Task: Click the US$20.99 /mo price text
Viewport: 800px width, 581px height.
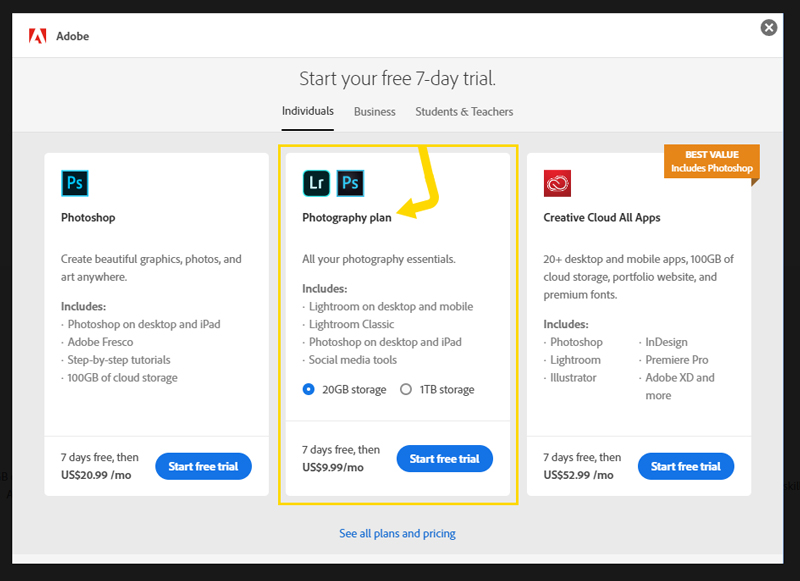Action: (x=96, y=475)
